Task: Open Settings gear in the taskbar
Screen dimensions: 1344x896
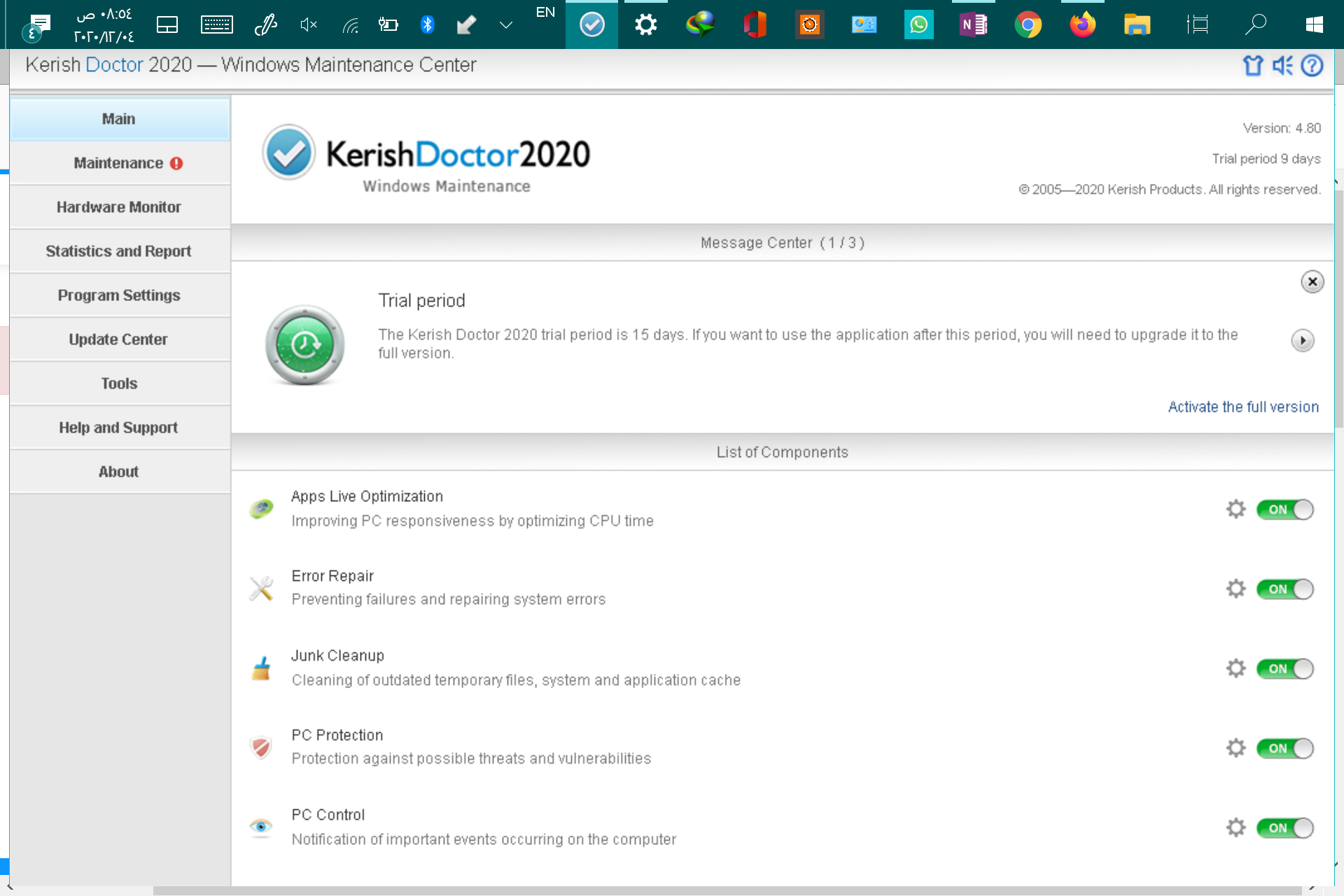Action: pyautogui.click(x=645, y=25)
